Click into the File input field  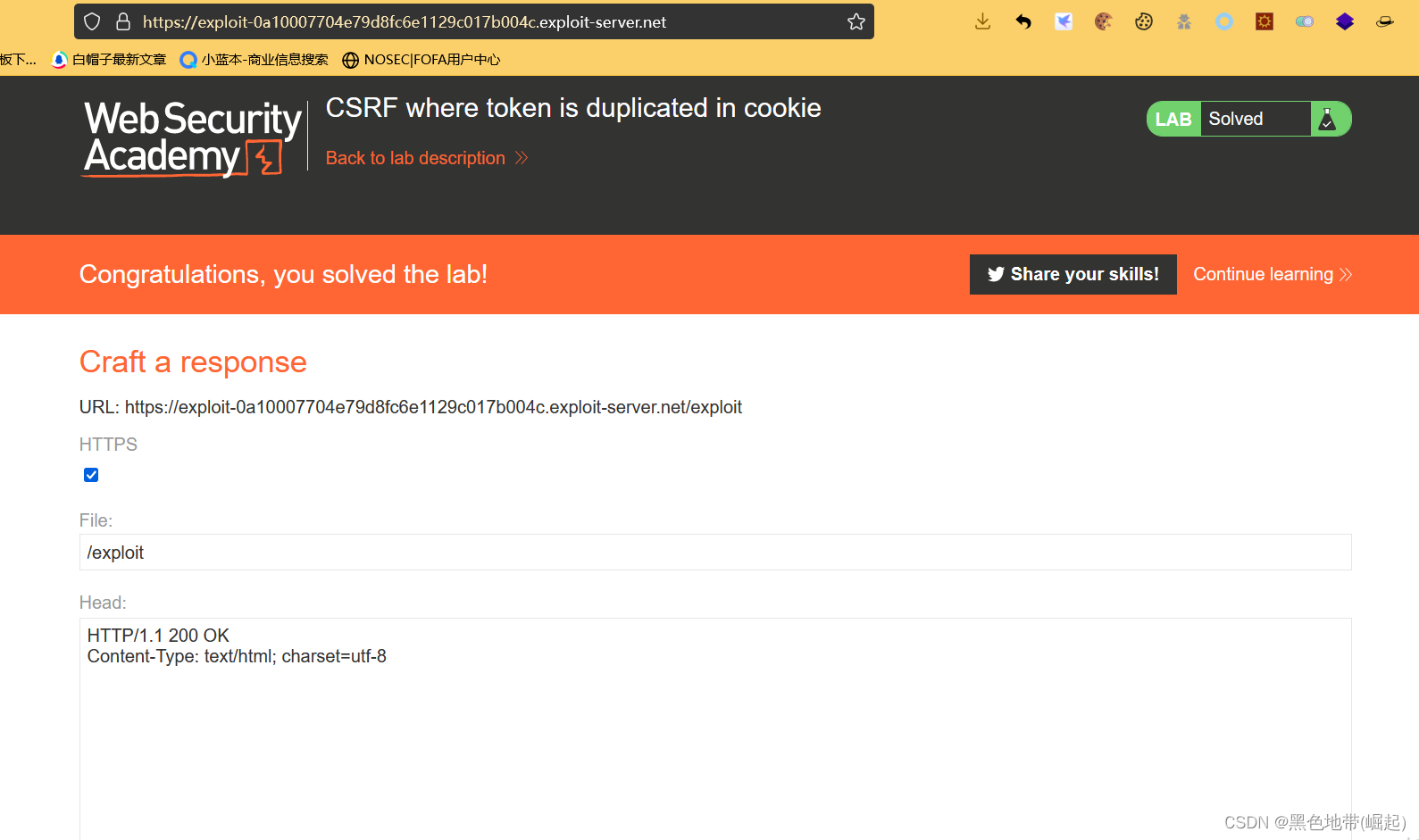pos(714,553)
